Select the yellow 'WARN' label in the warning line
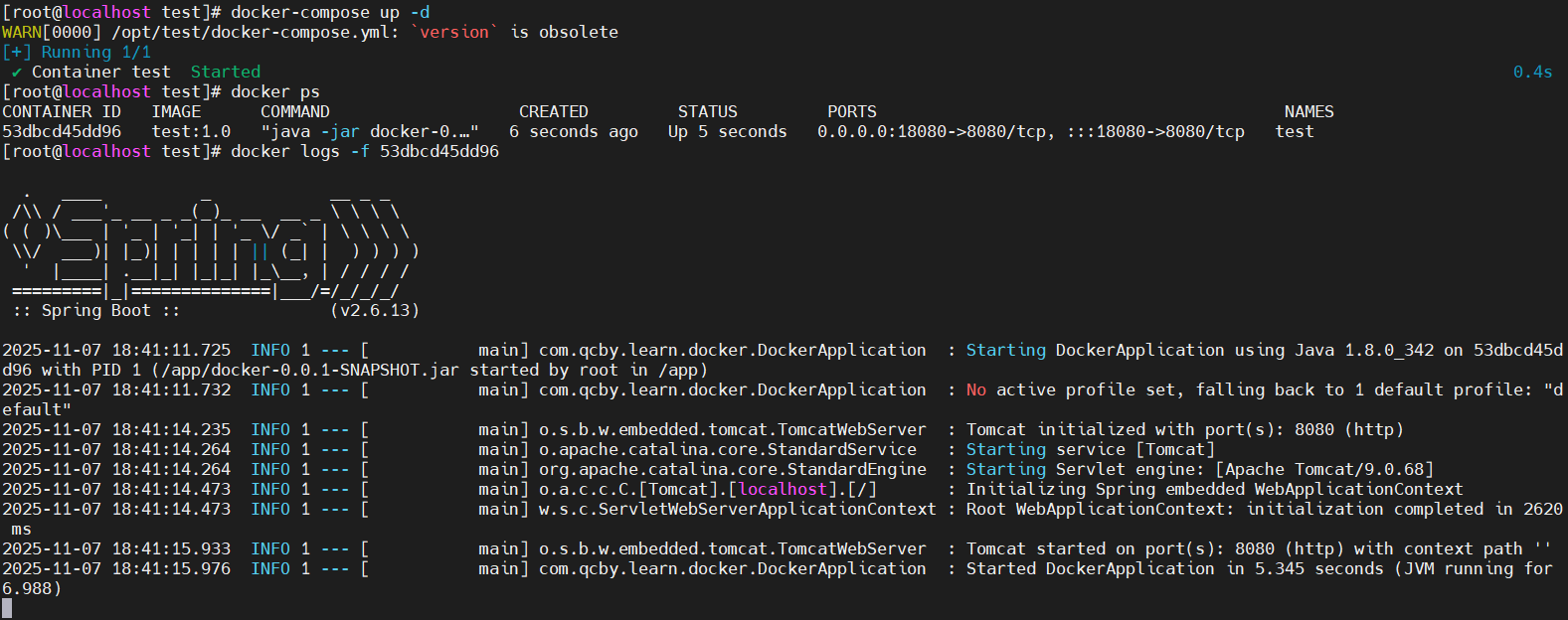The height and width of the screenshot is (620, 1568). (22, 32)
